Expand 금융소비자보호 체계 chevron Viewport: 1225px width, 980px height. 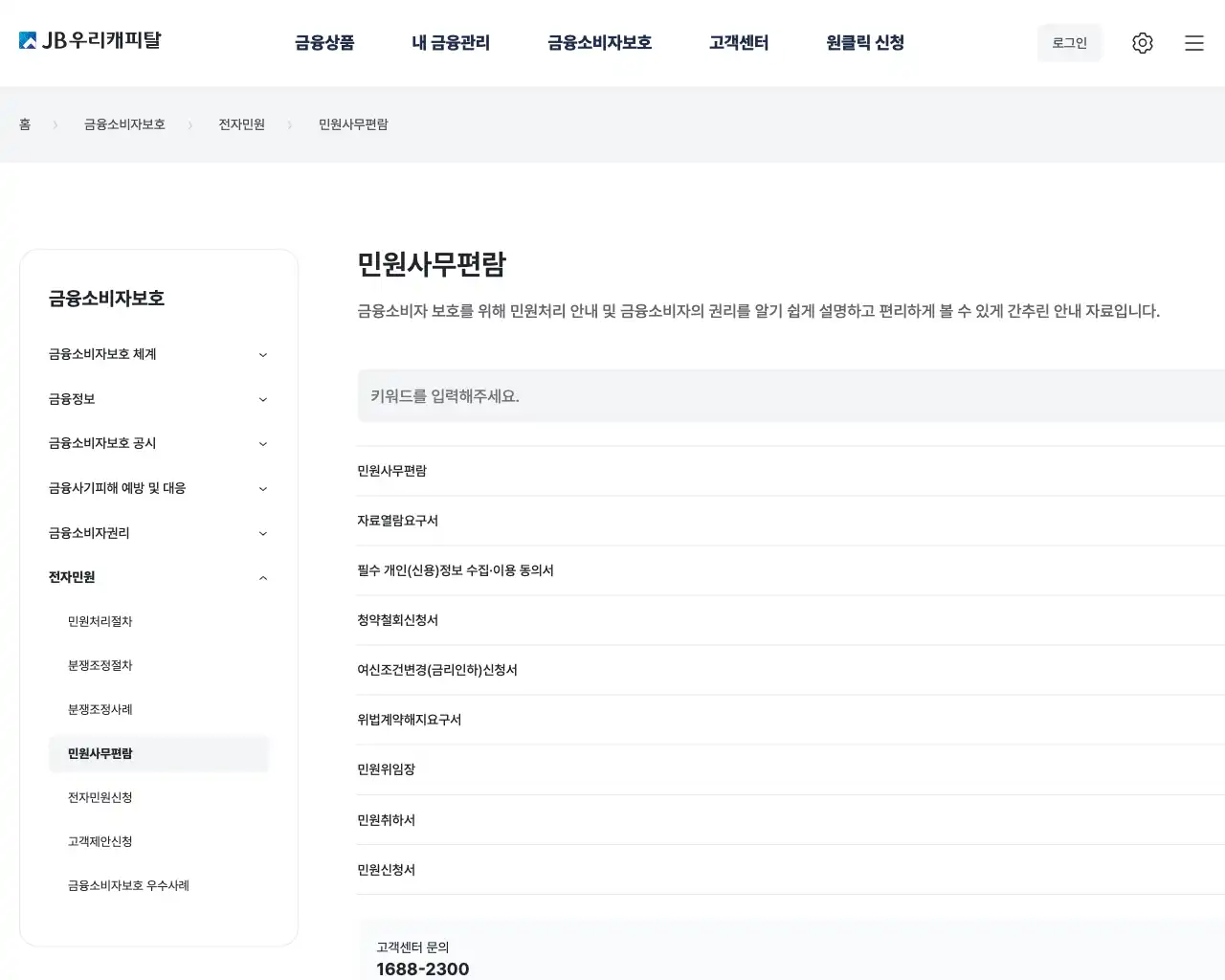click(263, 355)
